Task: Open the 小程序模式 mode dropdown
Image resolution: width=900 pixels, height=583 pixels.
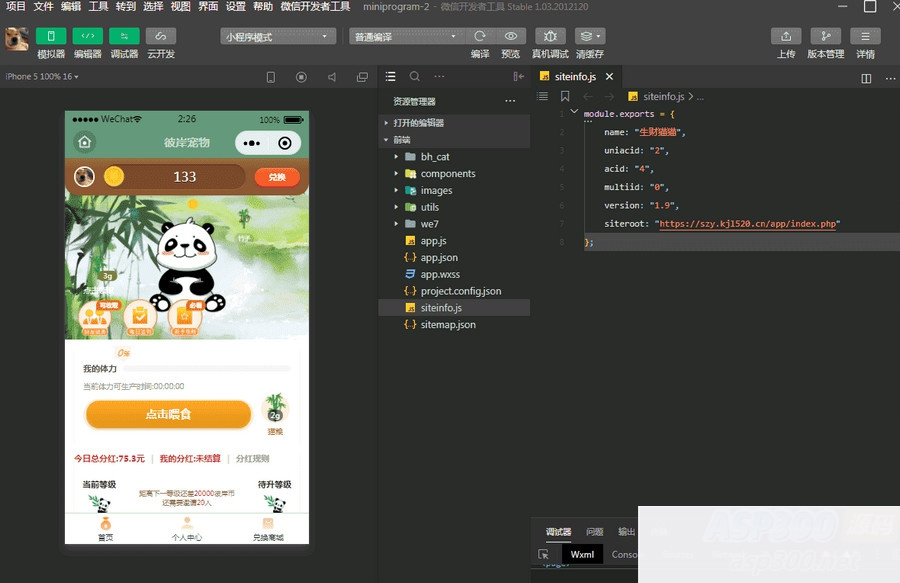Action: pyautogui.click(x=280, y=35)
